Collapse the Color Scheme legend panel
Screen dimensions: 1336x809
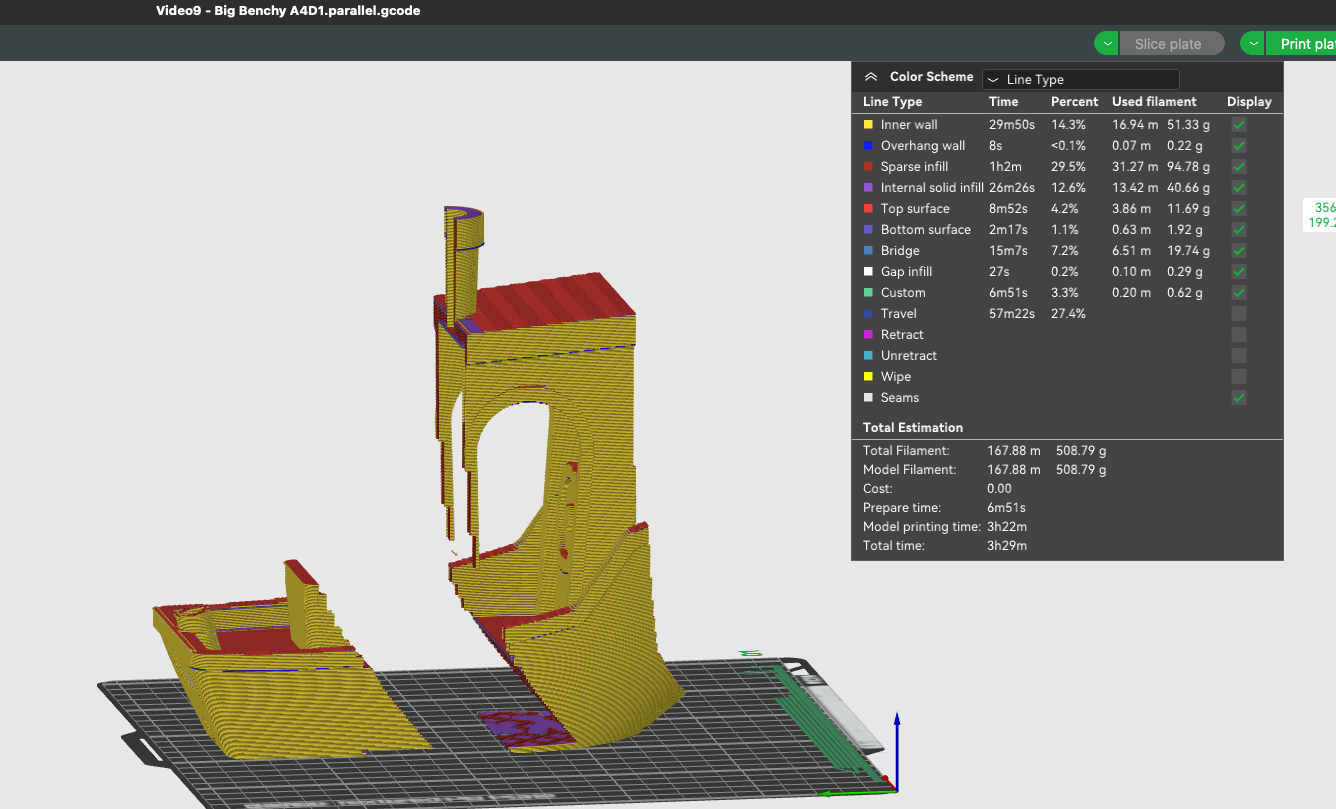(x=871, y=77)
